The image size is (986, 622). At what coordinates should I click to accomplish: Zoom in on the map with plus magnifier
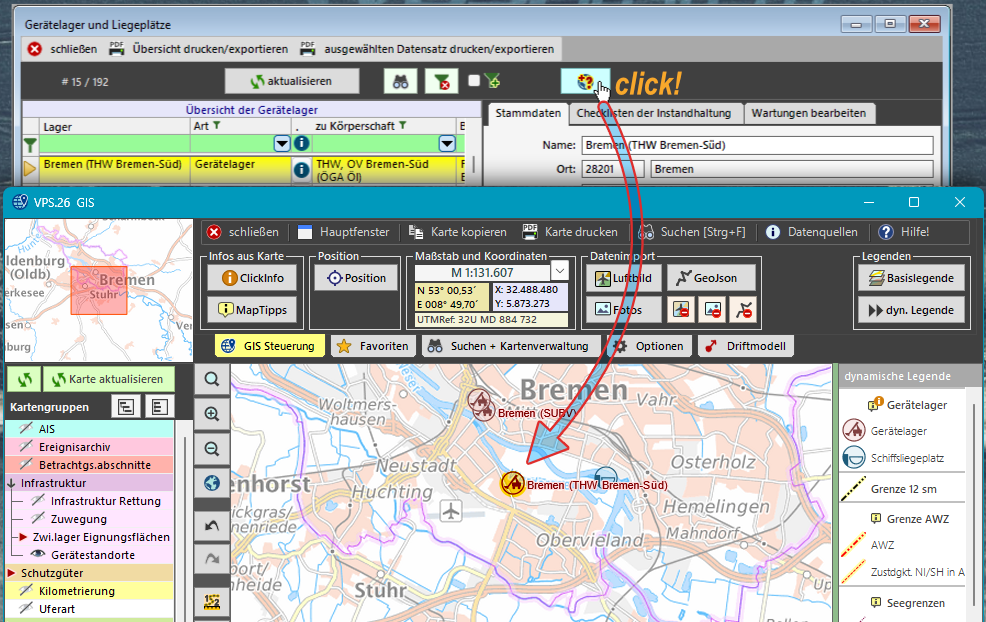(x=211, y=414)
